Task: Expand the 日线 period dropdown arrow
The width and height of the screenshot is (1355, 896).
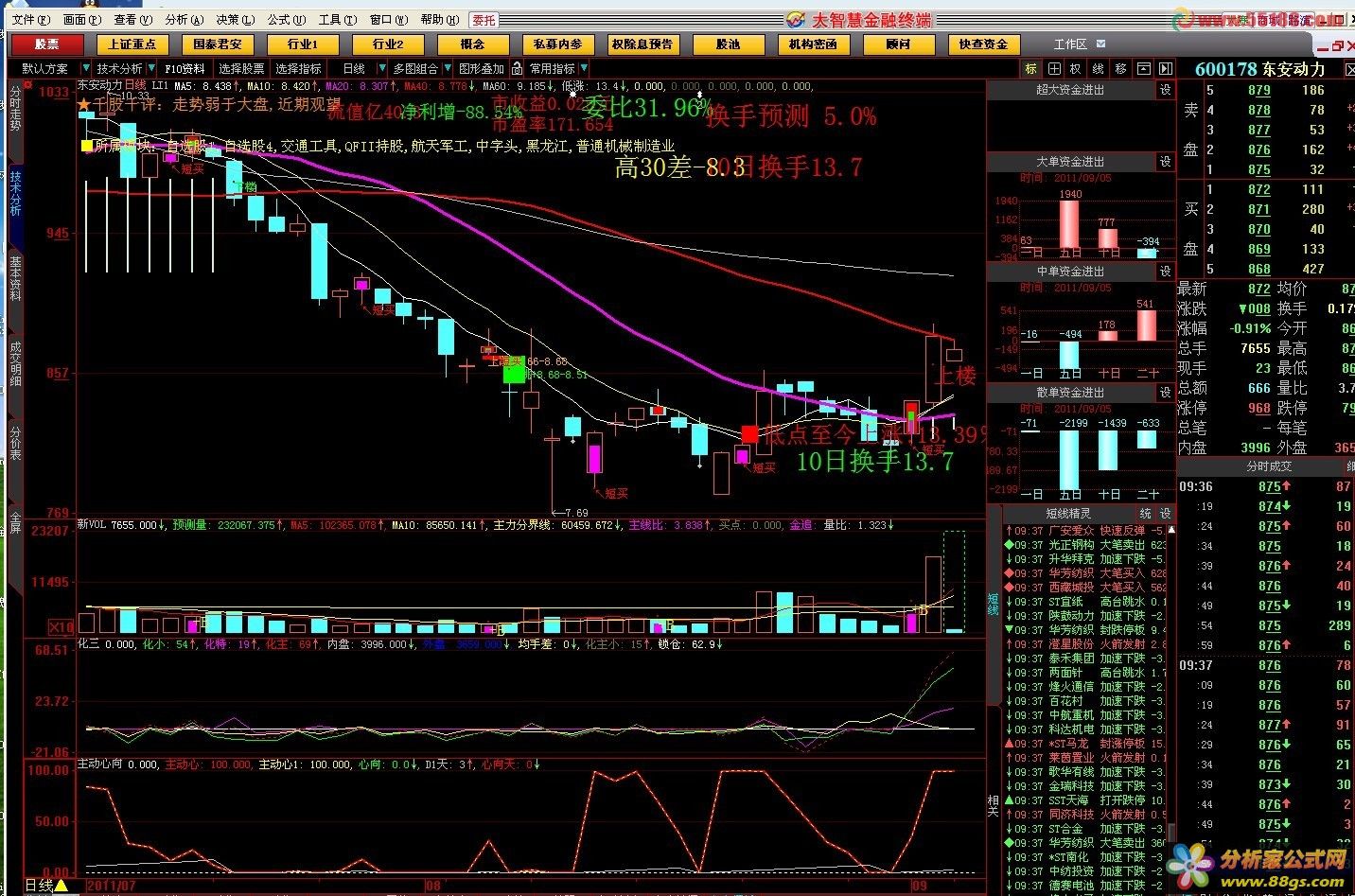Action: 382,68
